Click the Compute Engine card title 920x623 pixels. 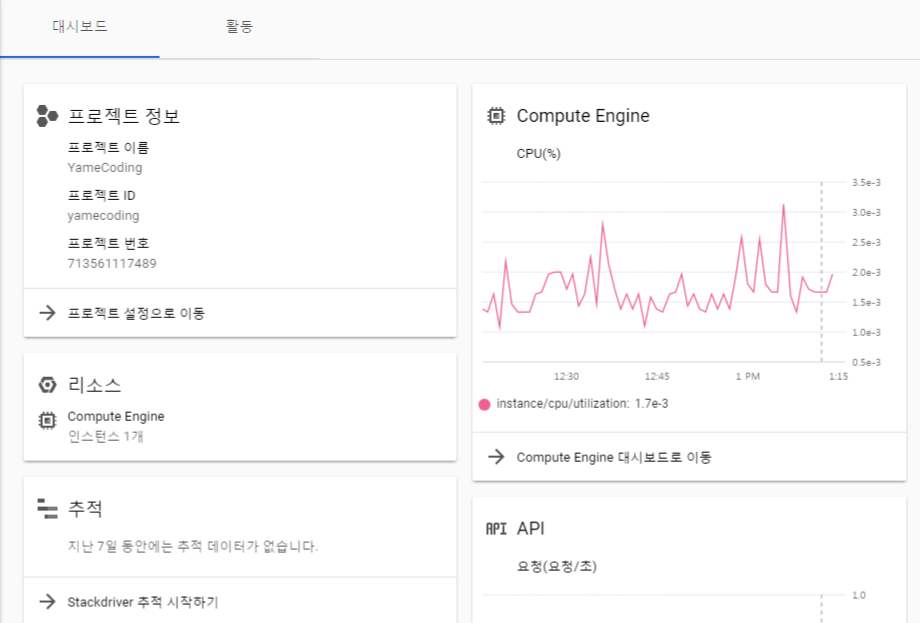583,116
